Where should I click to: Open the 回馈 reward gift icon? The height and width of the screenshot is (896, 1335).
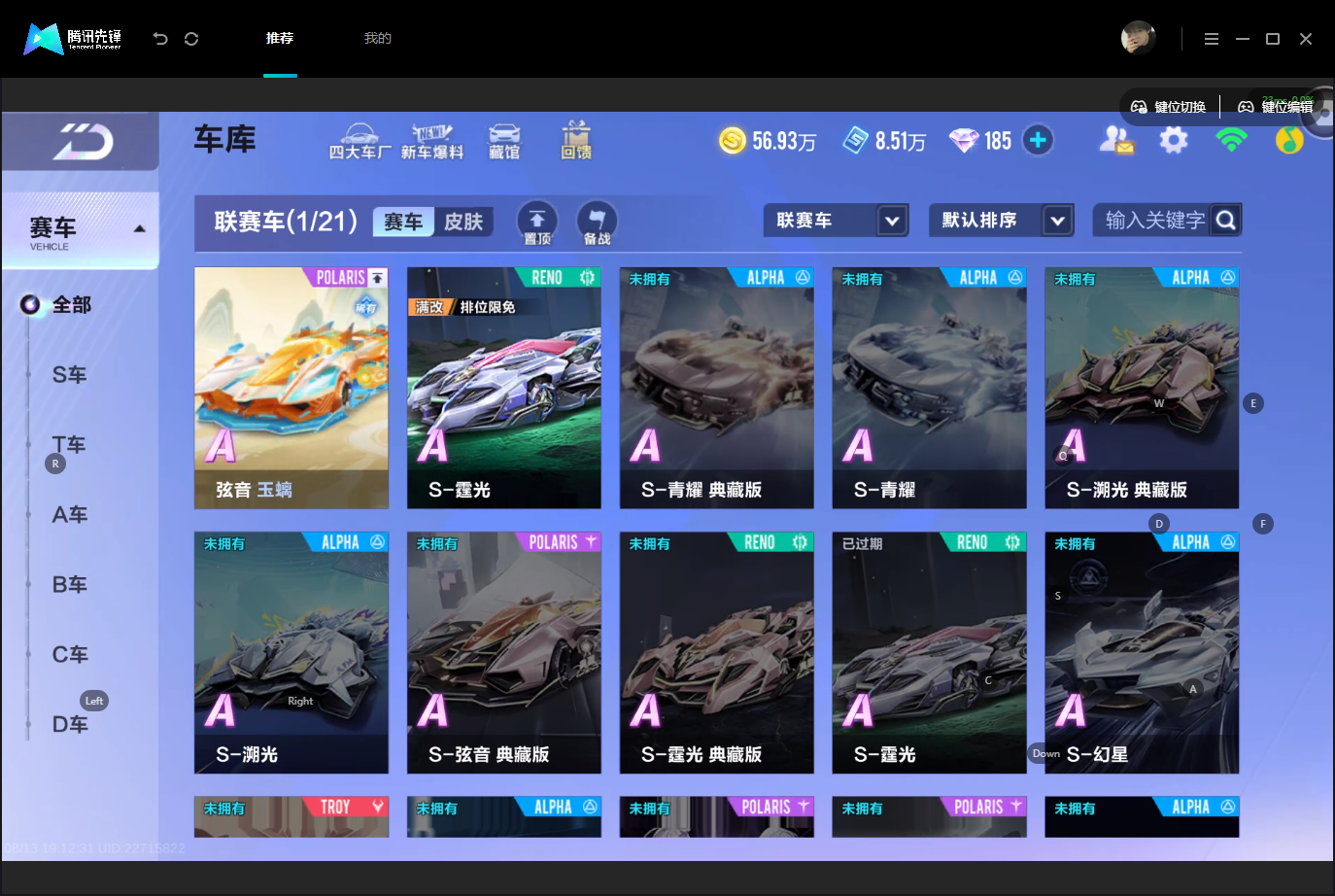(576, 140)
